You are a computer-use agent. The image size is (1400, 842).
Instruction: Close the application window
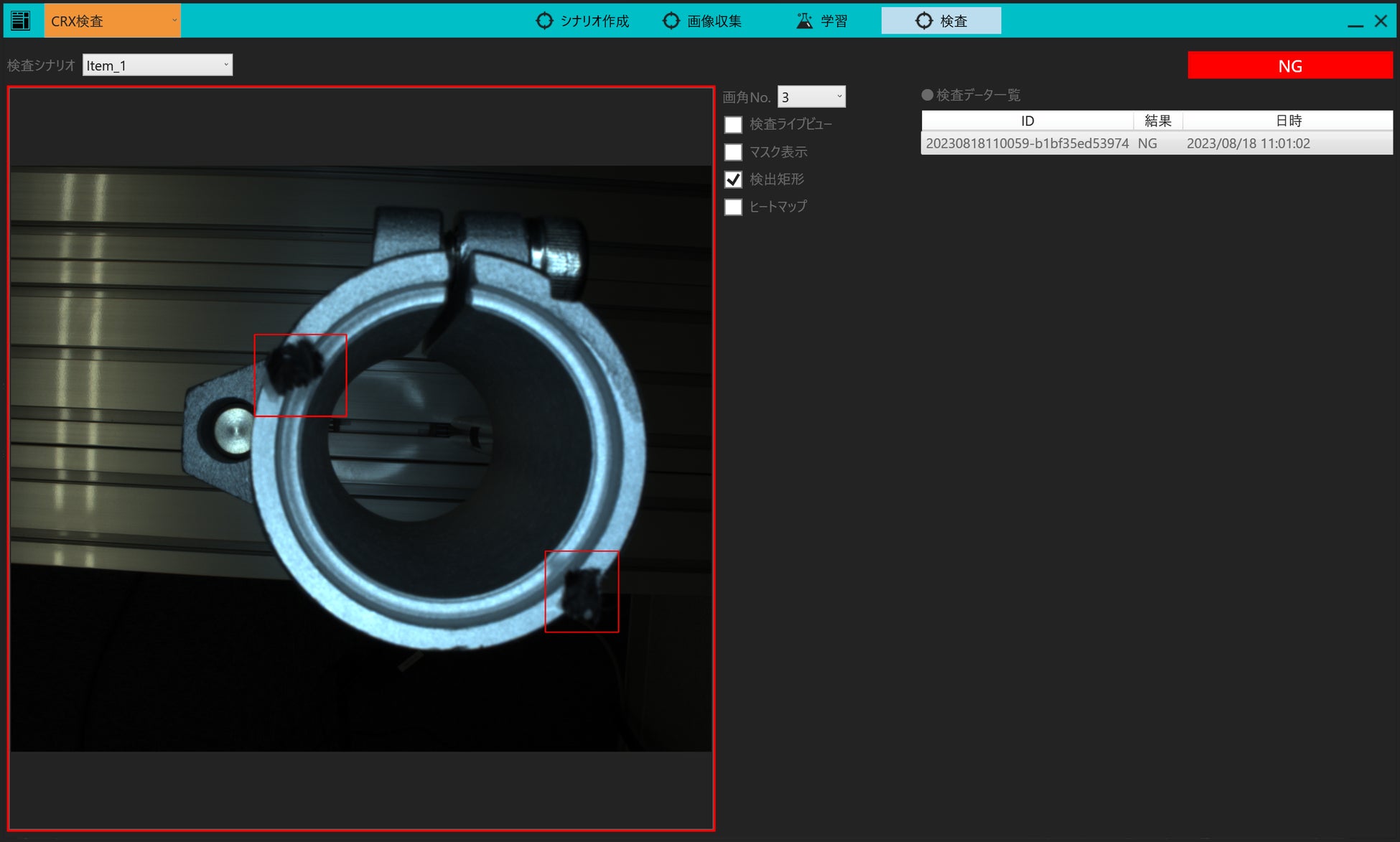click(x=1381, y=21)
